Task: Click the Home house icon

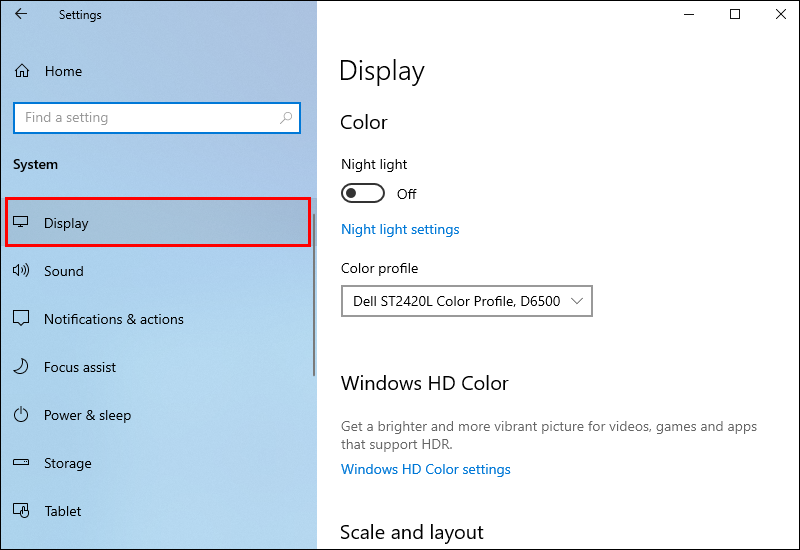Action: click(22, 70)
